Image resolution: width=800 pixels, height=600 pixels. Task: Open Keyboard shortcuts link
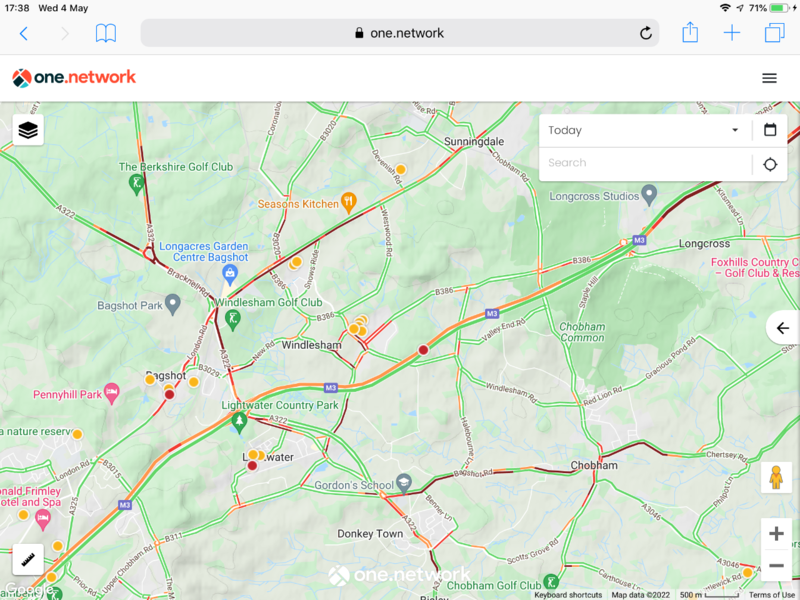tap(568, 595)
